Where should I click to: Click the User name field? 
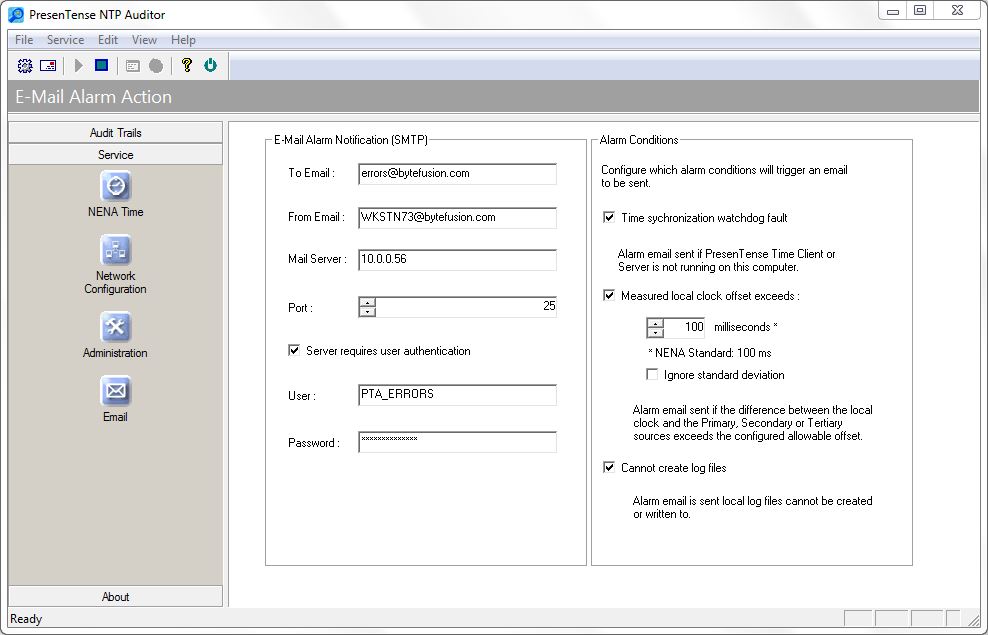point(457,394)
